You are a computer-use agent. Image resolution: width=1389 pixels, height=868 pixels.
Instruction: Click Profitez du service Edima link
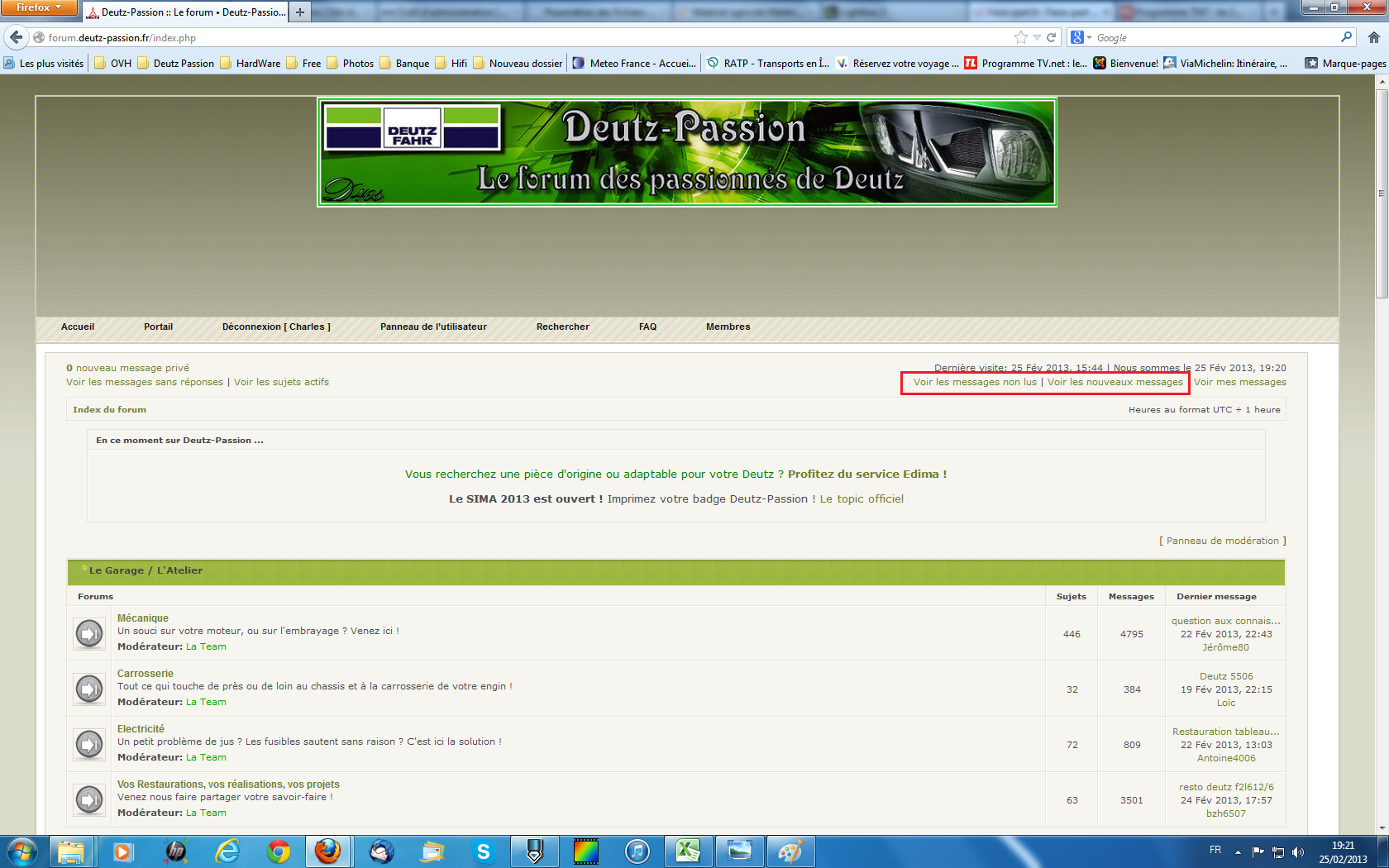tap(867, 474)
